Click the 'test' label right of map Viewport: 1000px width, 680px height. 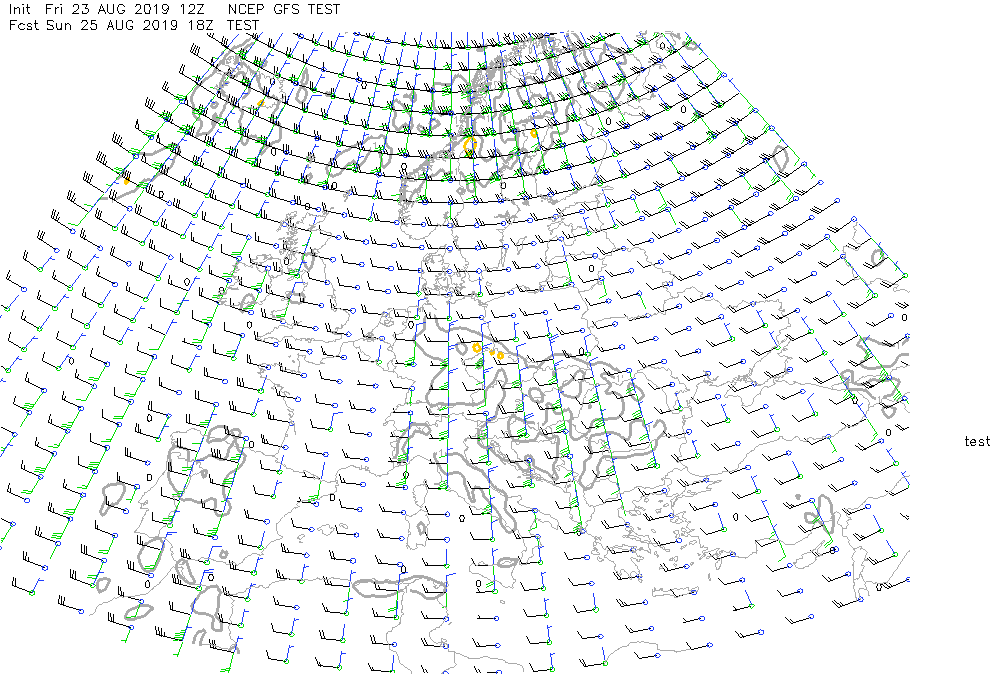pyautogui.click(x=977, y=441)
